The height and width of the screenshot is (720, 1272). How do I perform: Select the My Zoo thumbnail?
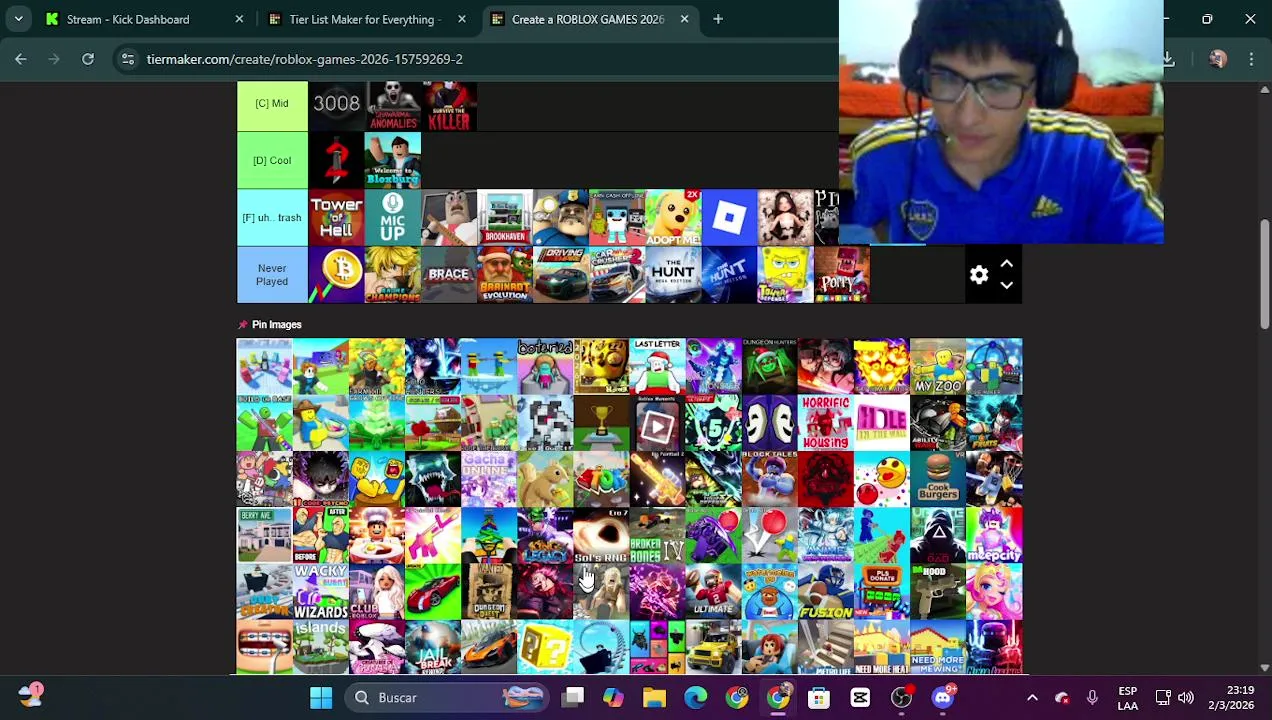tap(938, 366)
